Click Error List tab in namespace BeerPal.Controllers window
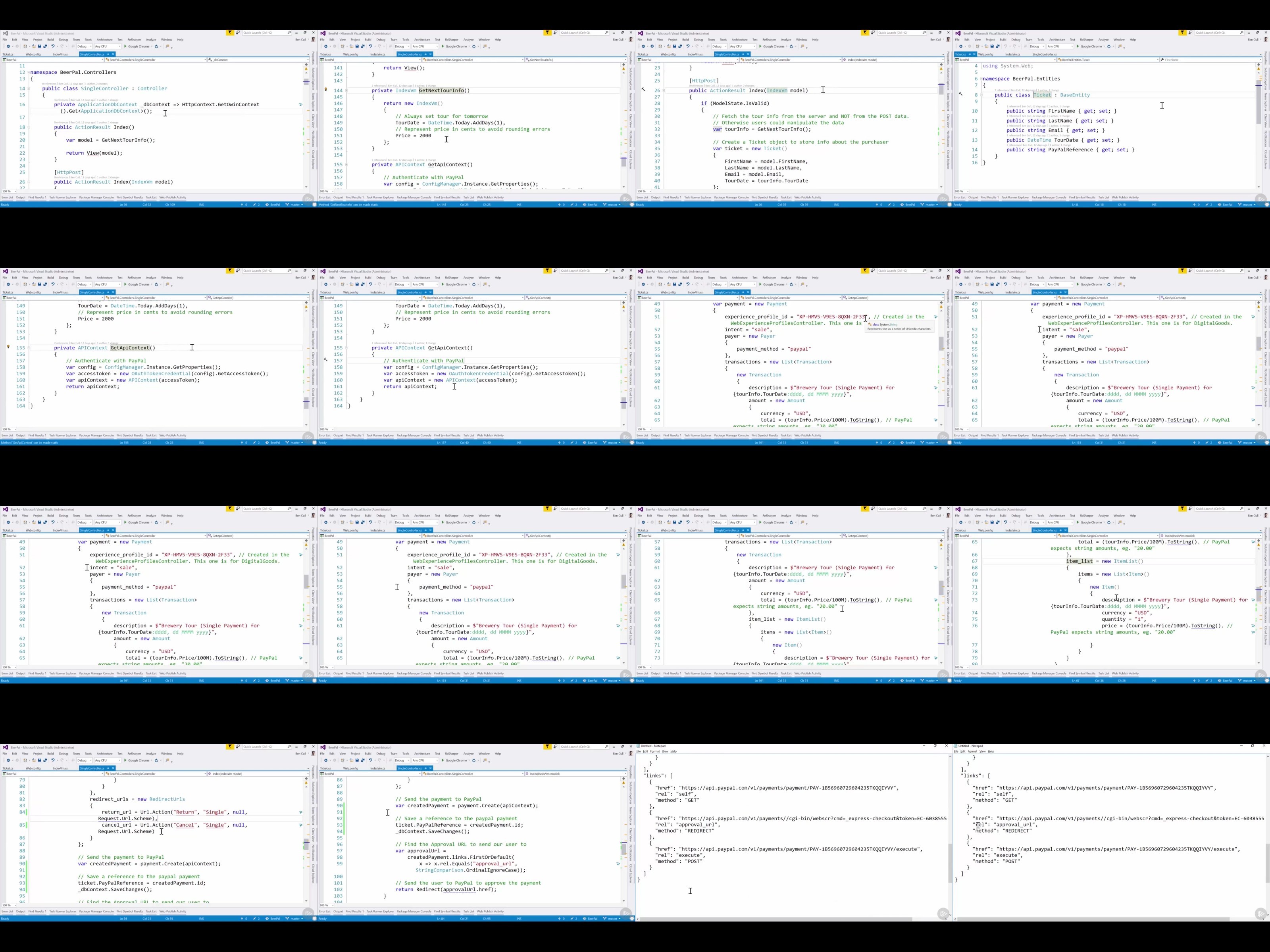1270x952 pixels. [x=7, y=198]
